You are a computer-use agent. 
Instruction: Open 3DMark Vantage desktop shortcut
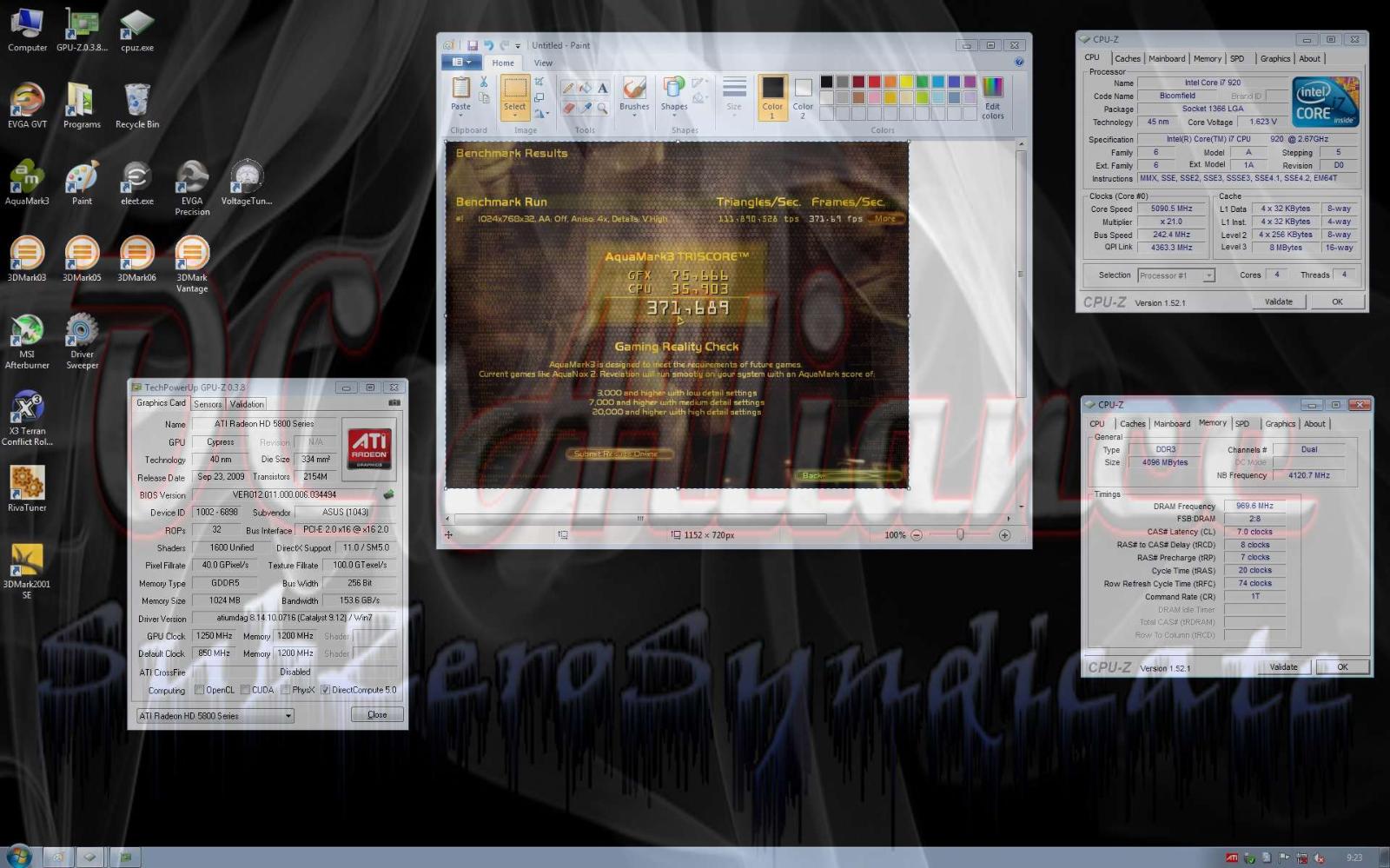(192, 265)
